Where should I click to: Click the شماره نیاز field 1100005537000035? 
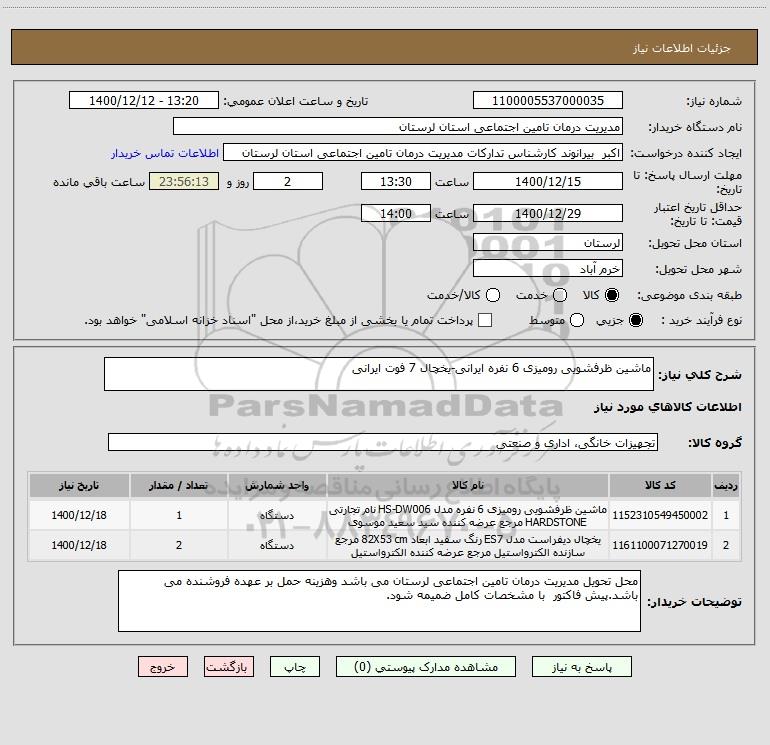(x=548, y=101)
